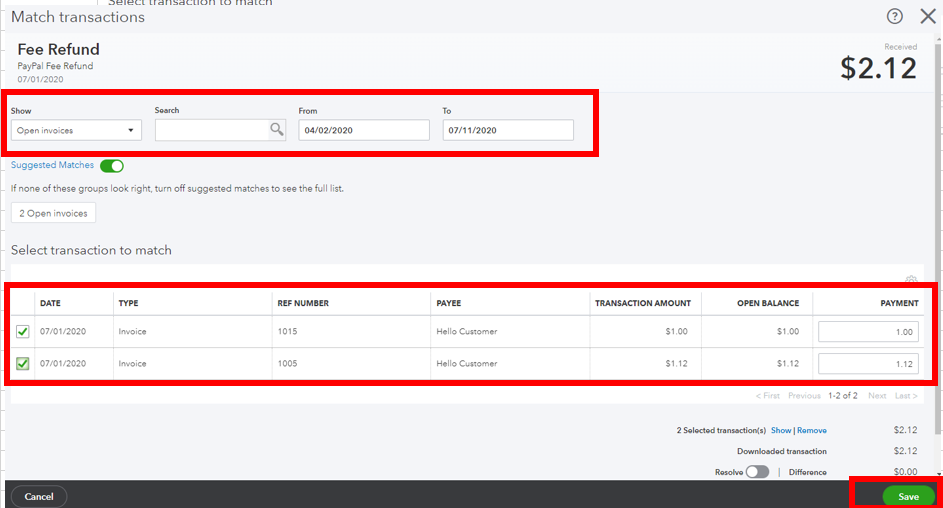Uncheck invoice 1005 checkbox
Image resolution: width=943 pixels, height=508 pixels.
click(22, 363)
